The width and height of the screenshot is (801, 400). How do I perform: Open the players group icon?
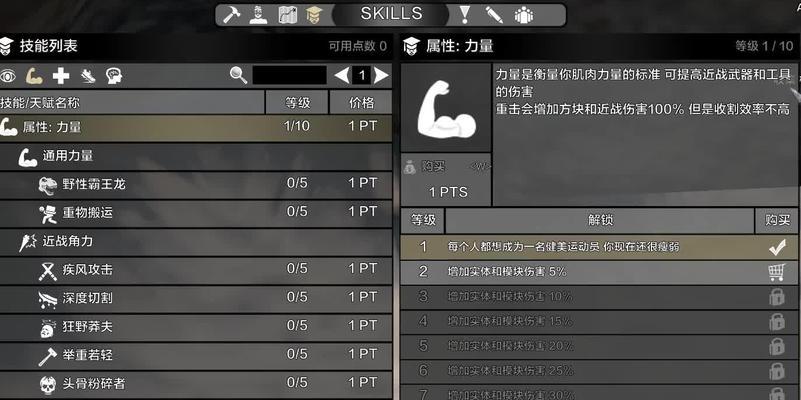click(524, 15)
